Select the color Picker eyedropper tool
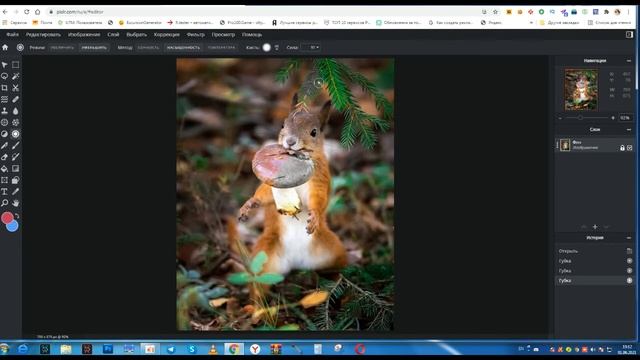Viewport: 640px width, 360px height. pos(16,191)
